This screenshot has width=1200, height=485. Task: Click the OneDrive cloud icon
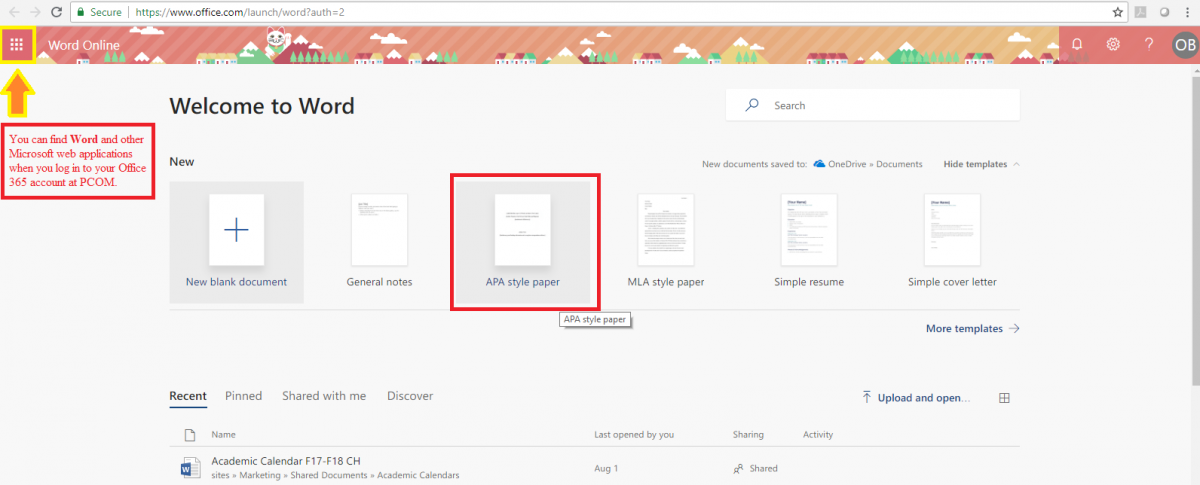point(819,164)
